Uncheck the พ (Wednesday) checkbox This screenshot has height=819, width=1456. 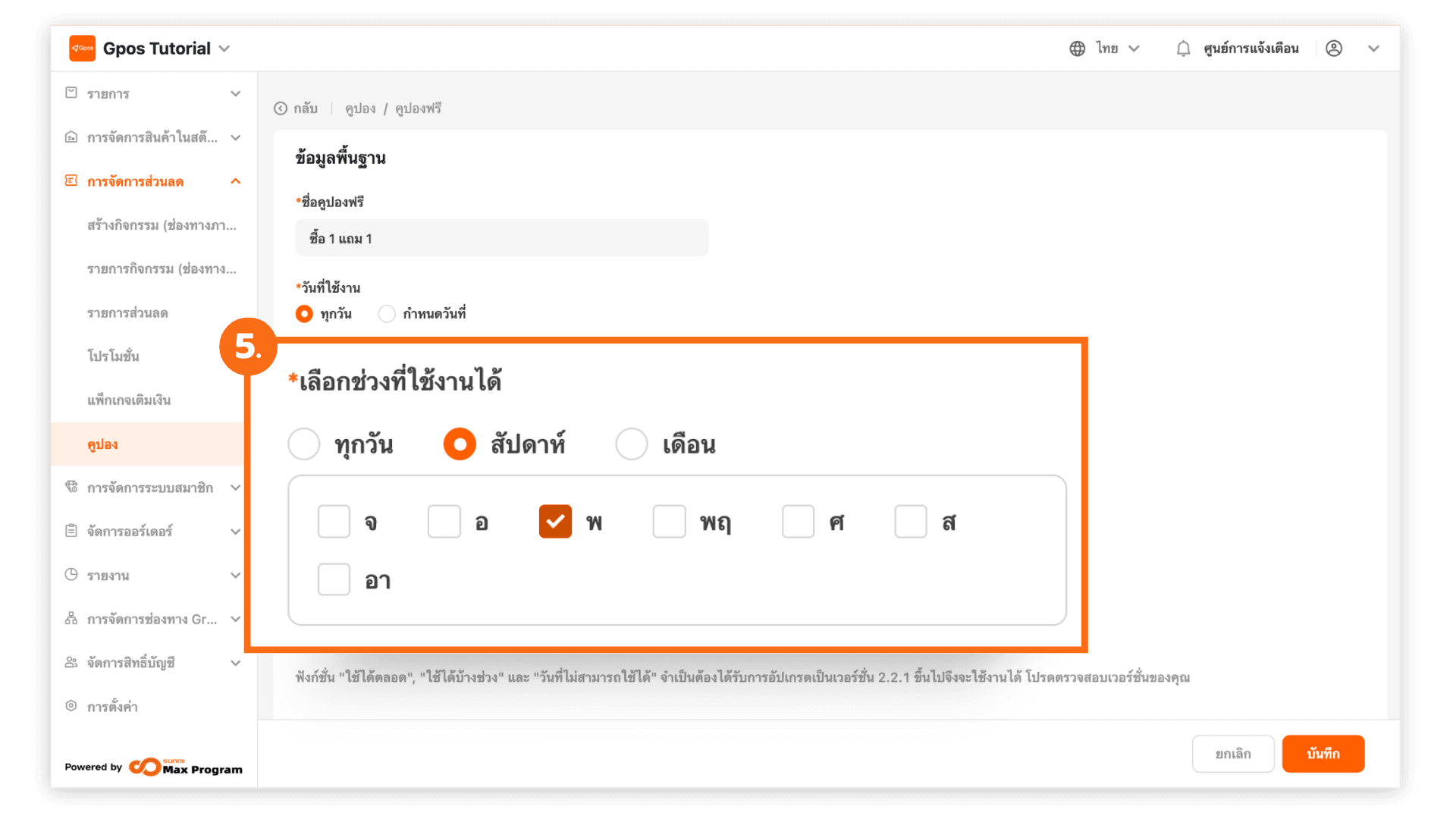[555, 522]
